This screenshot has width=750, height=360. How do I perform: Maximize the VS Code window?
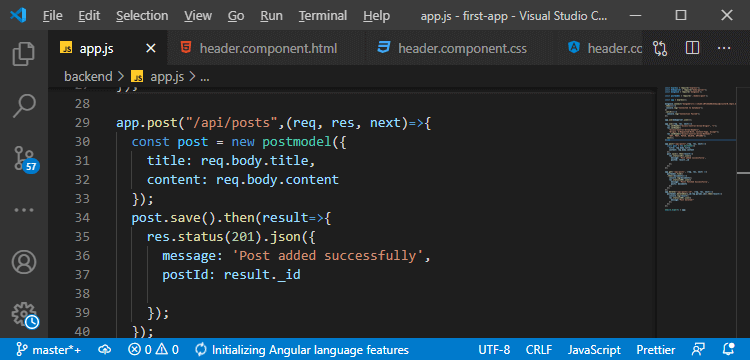coord(681,15)
